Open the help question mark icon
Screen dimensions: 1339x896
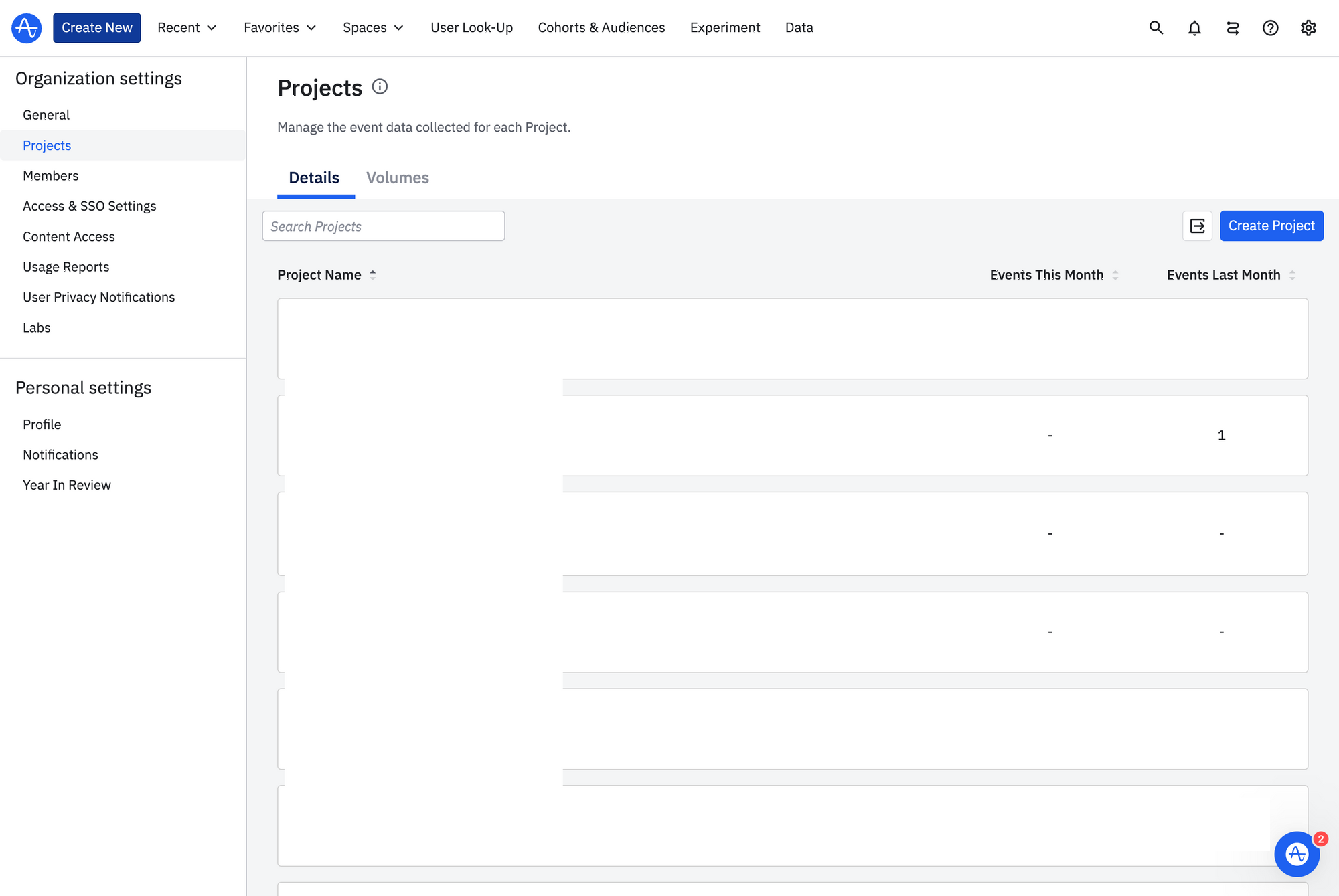pos(1270,28)
